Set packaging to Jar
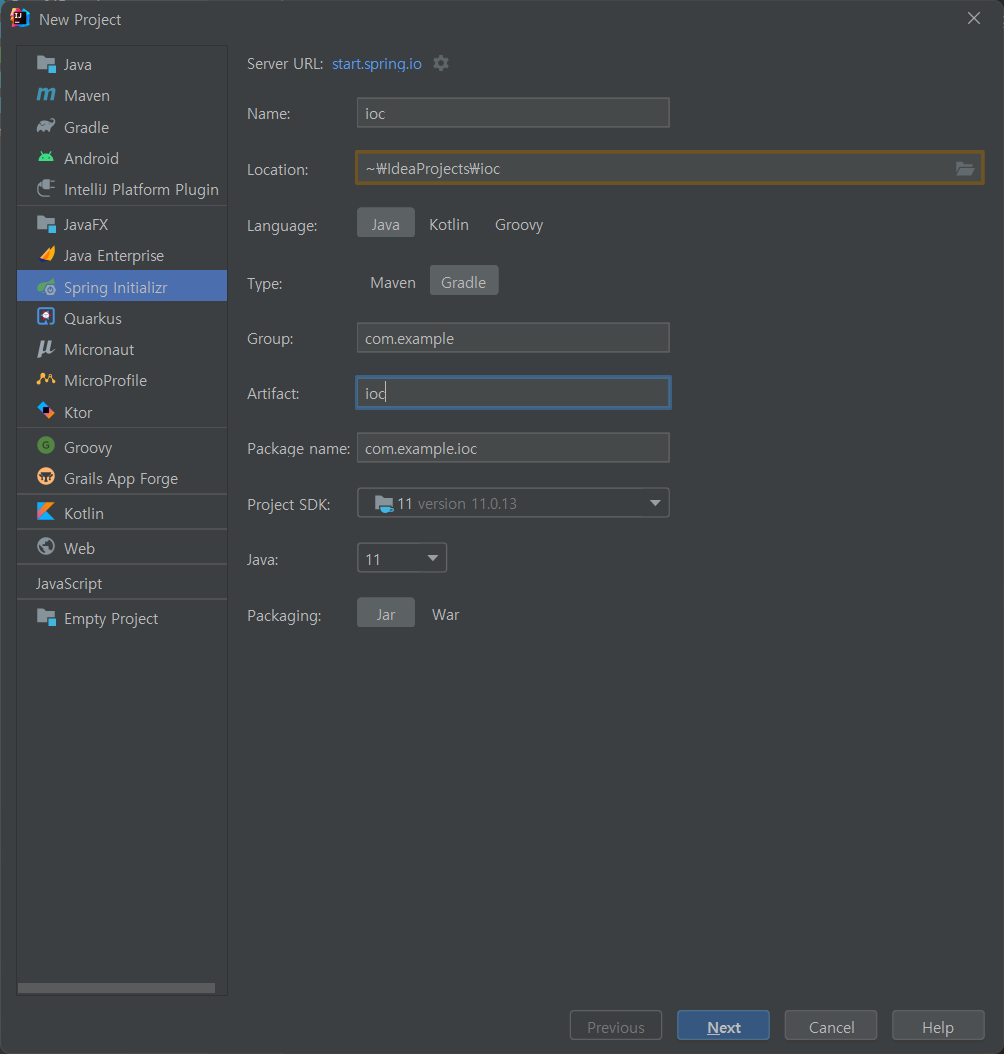Screen dimensions: 1004x1054 point(386,614)
